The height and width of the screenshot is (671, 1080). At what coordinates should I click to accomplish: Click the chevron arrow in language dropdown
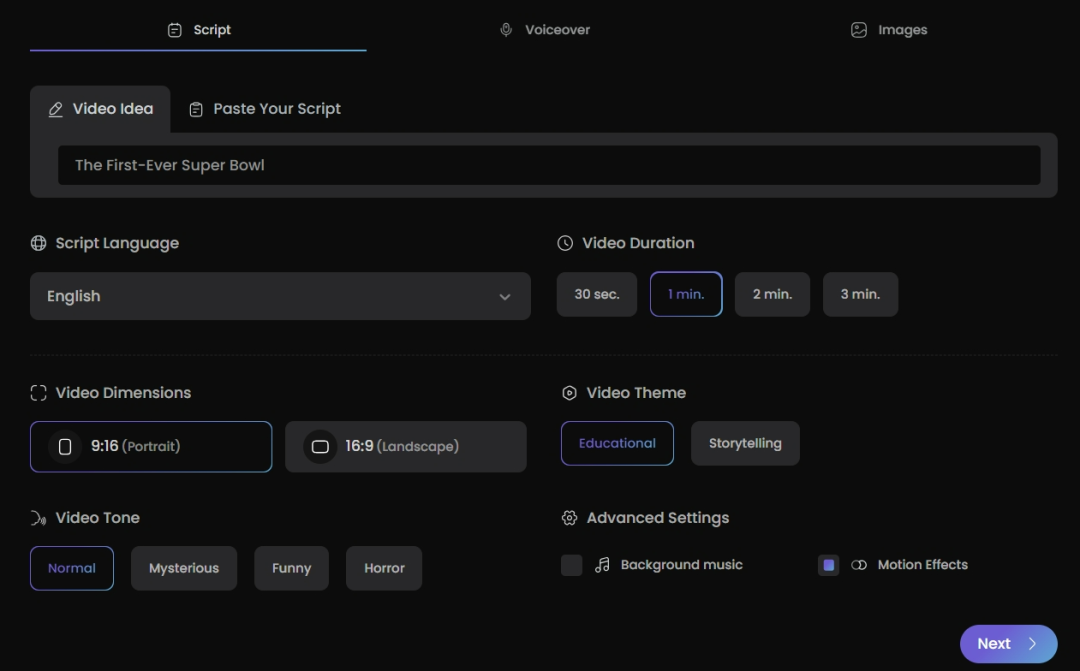click(505, 297)
